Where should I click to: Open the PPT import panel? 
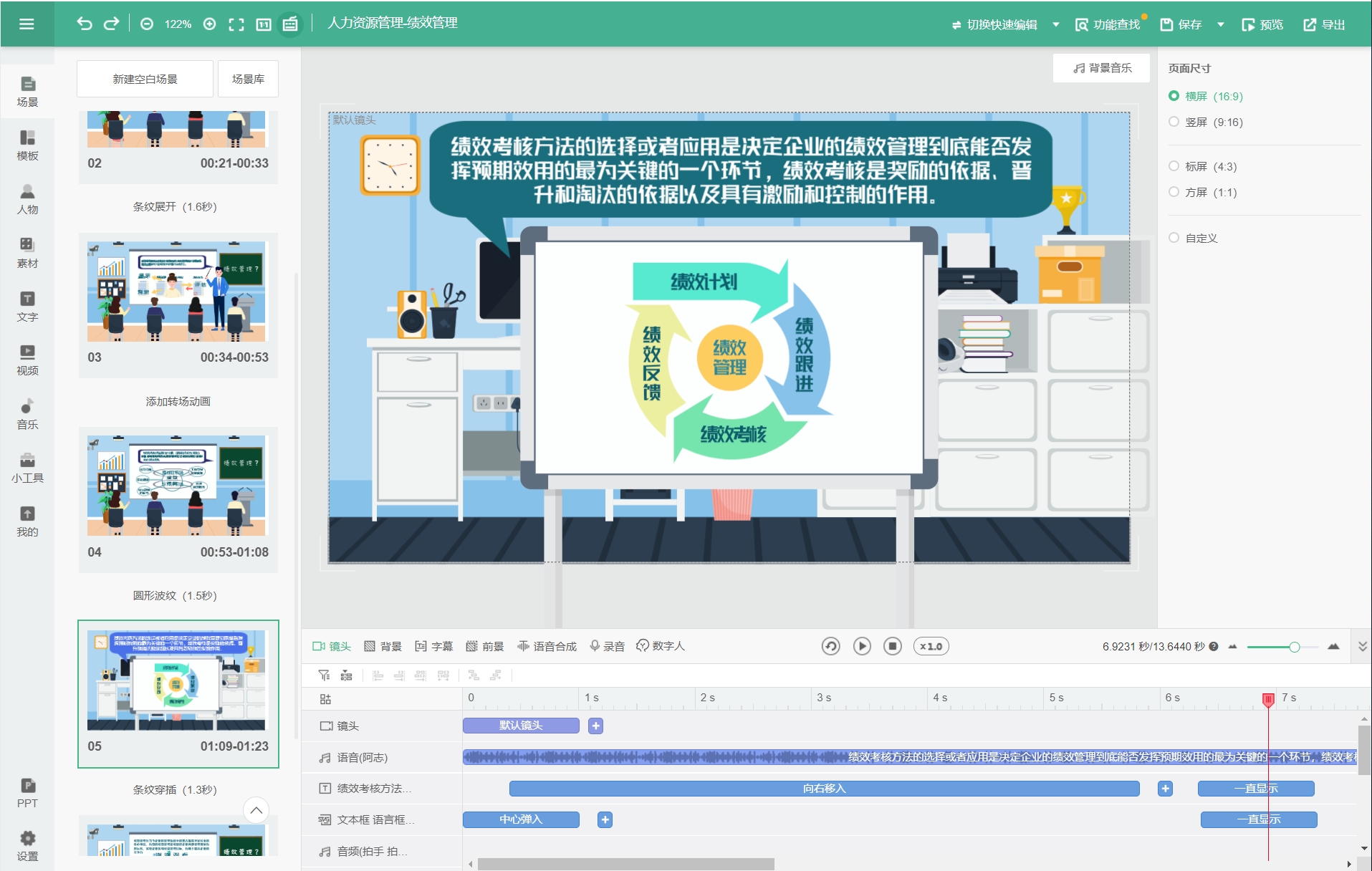click(27, 793)
